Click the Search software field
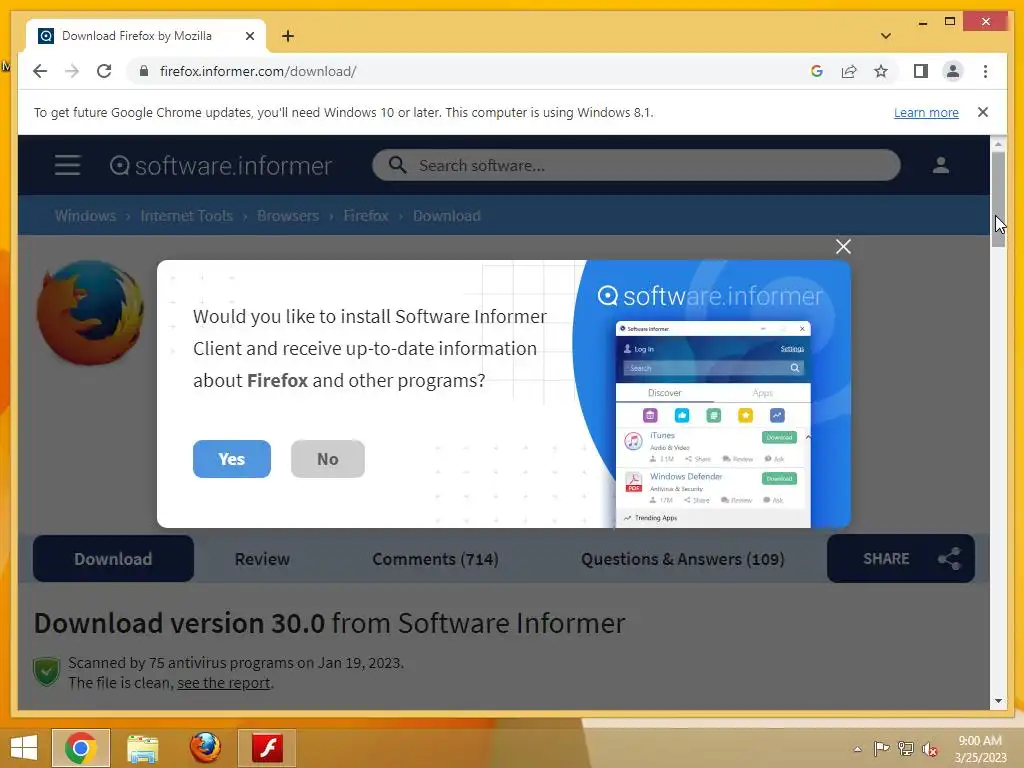Screen dimensions: 1024x768 [636, 165]
